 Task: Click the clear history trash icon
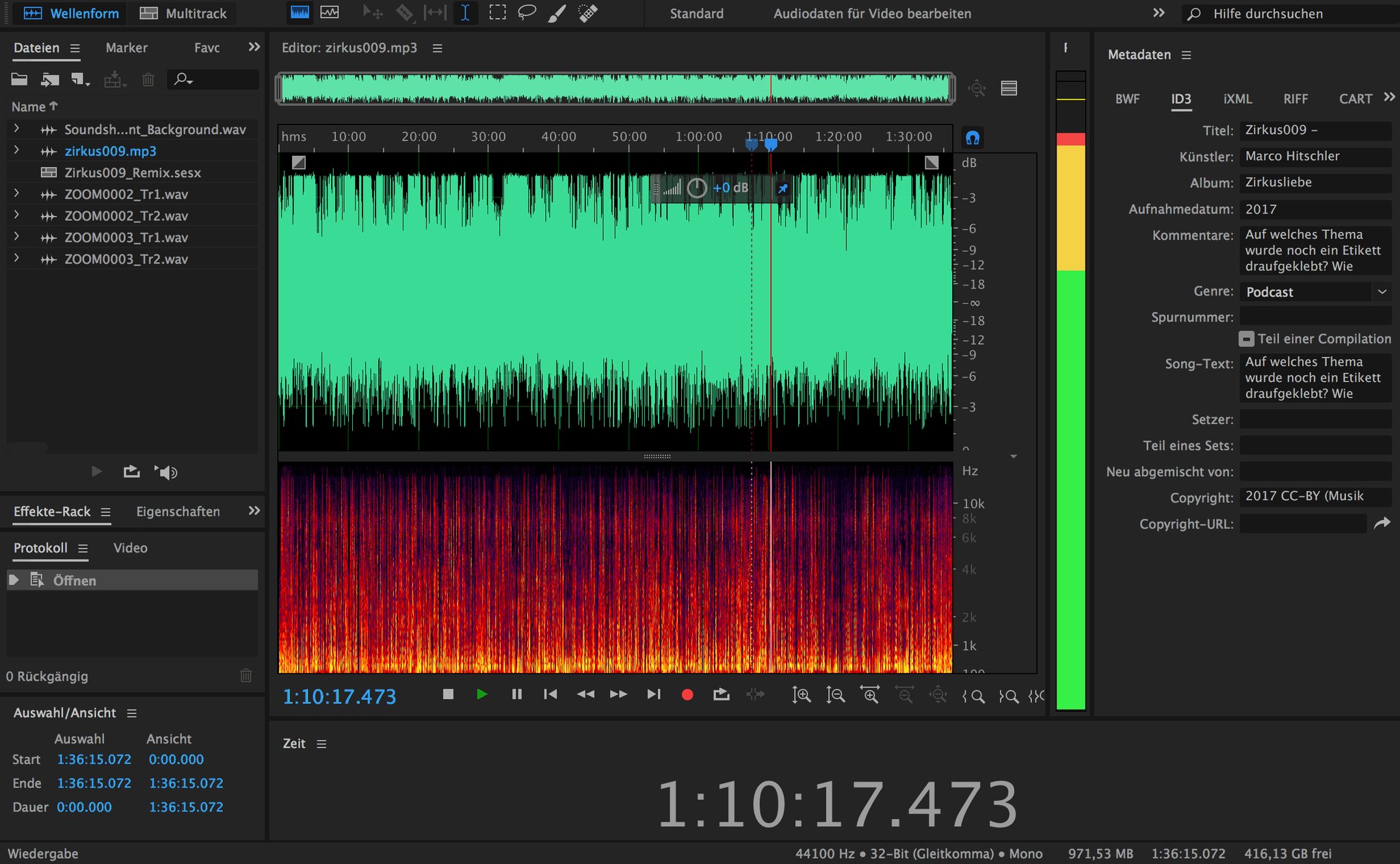coord(246,676)
